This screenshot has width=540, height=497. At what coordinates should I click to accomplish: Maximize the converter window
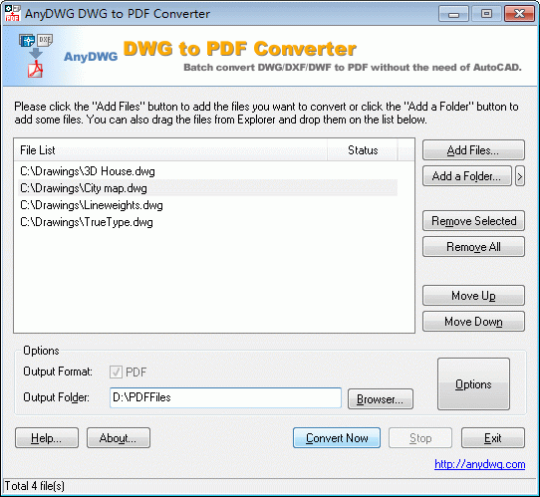486,14
